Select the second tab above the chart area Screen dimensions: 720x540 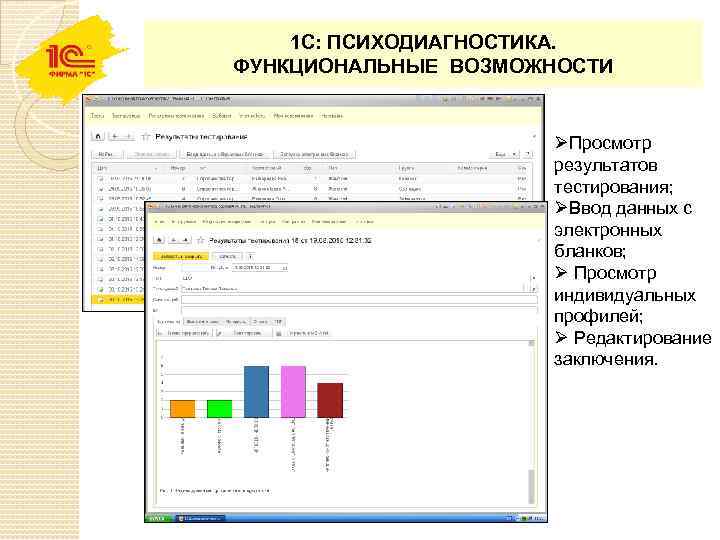point(202,321)
